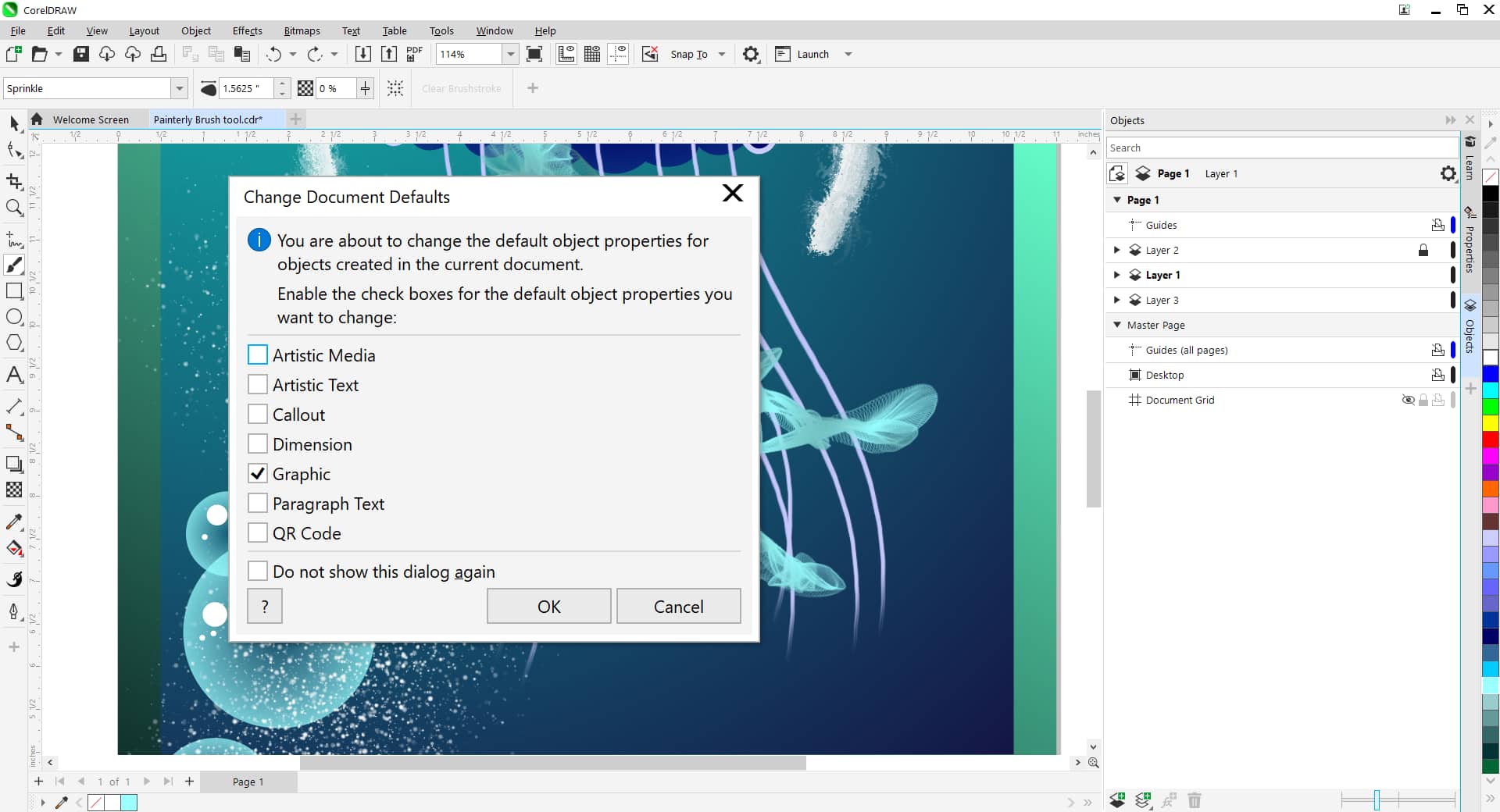Open the Bitmaps menu
Screen dimensions: 1500x812
point(302,30)
